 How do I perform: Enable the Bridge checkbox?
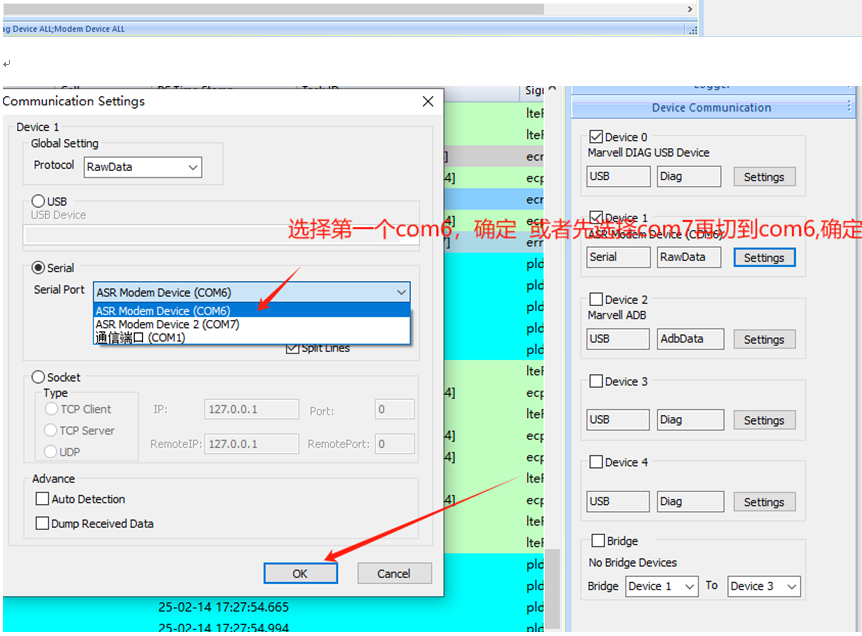[x=598, y=540]
